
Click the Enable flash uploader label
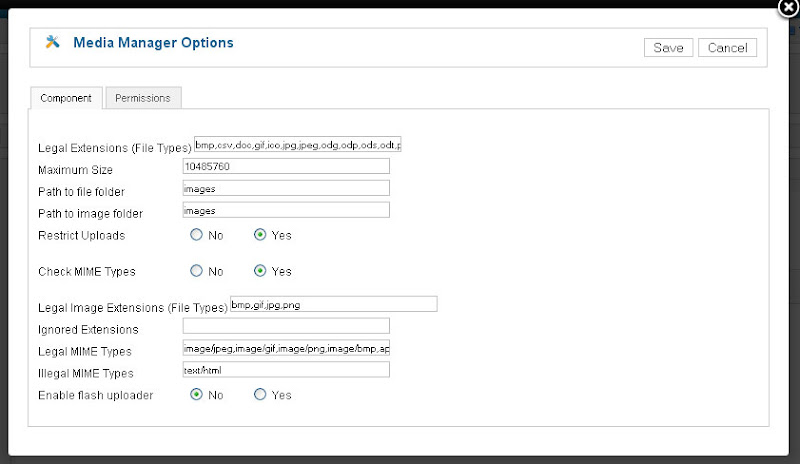(x=95, y=396)
